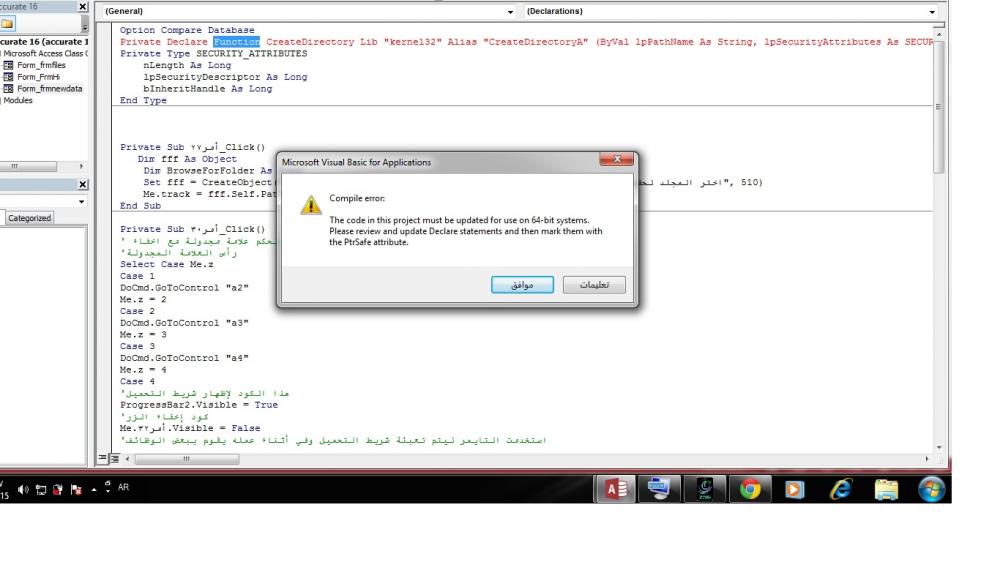Viewport: 1000px width, 562px height.
Task: Click the موافق (OK) button
Action: [x=522, y=285]
